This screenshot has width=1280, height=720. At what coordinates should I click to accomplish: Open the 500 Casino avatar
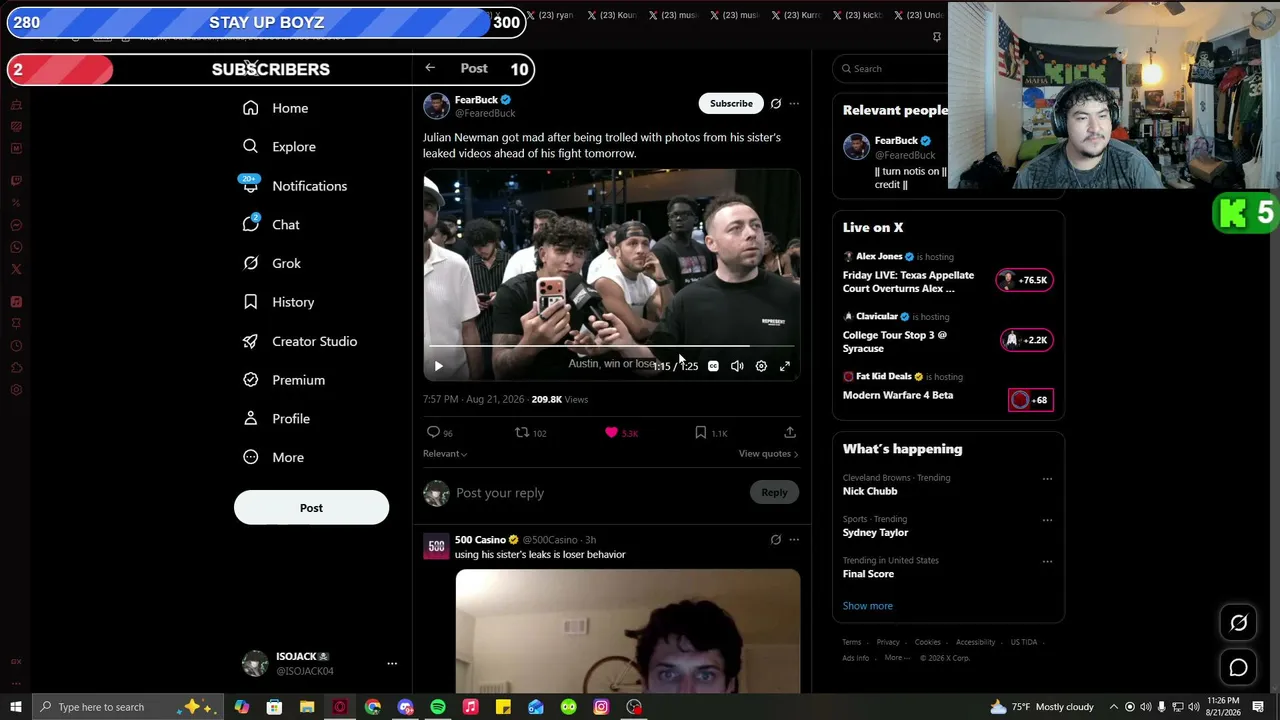click(436, 547)
